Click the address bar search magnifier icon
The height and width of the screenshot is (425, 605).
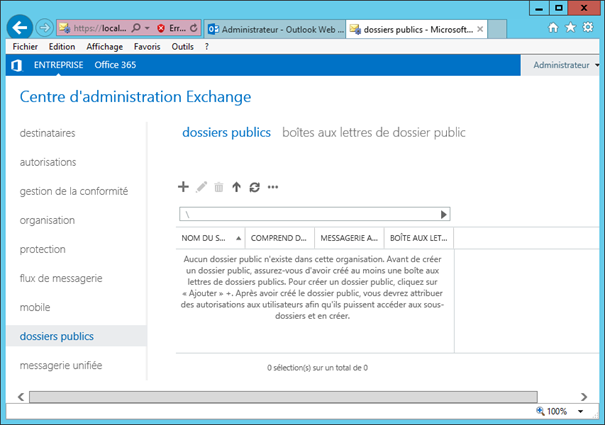(x=136, y=28)
